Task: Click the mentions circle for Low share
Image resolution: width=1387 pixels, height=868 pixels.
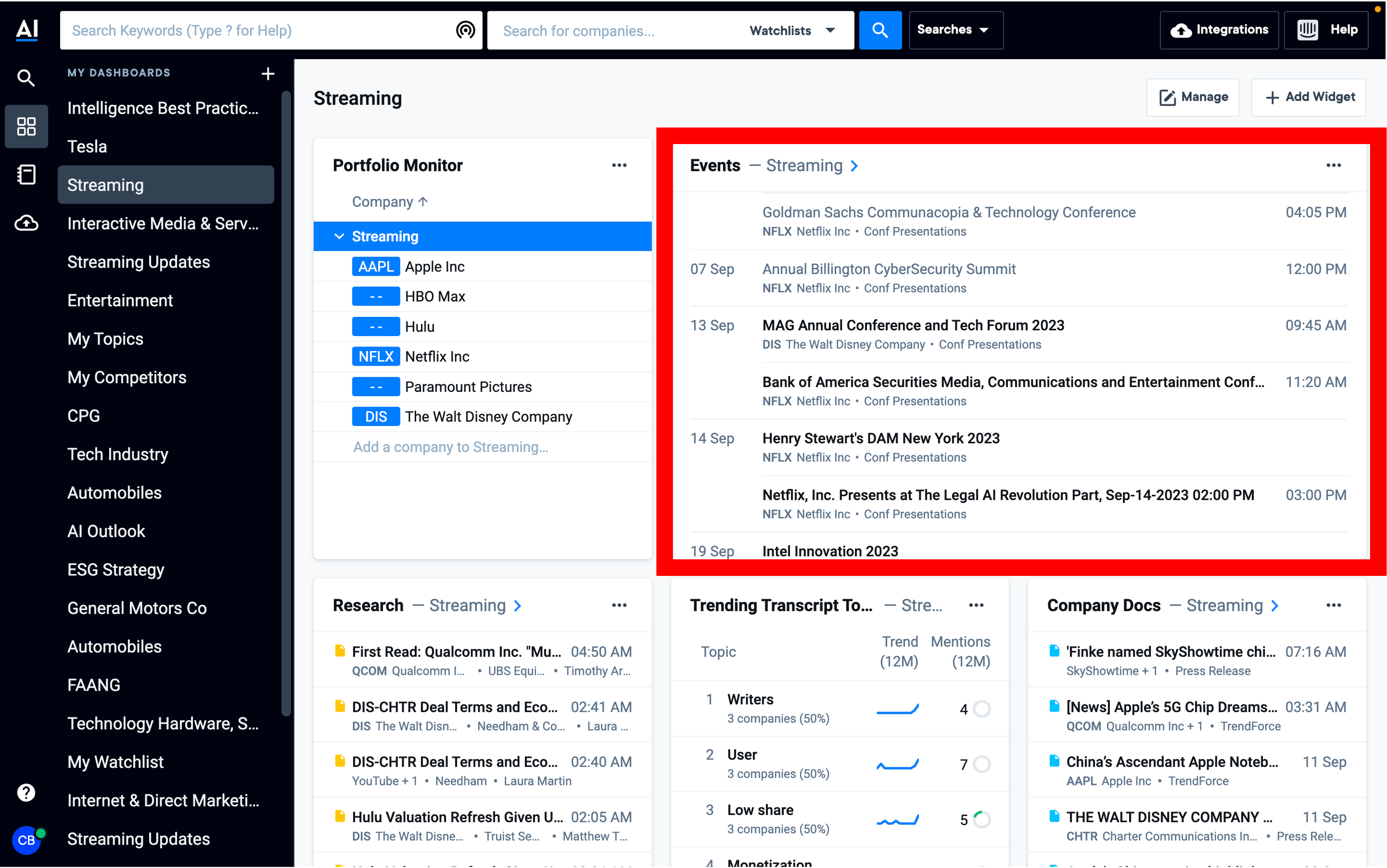Action: click(x=982, y=819)
